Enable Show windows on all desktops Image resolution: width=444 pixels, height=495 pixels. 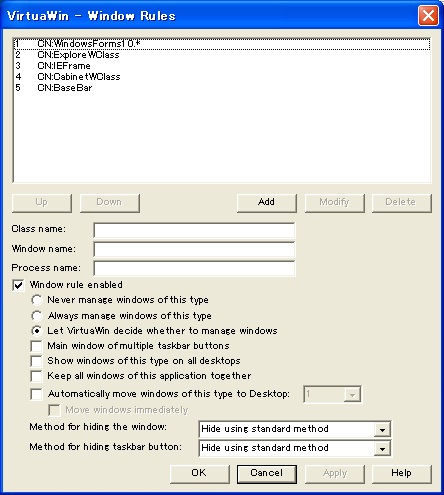pos(36,361)
